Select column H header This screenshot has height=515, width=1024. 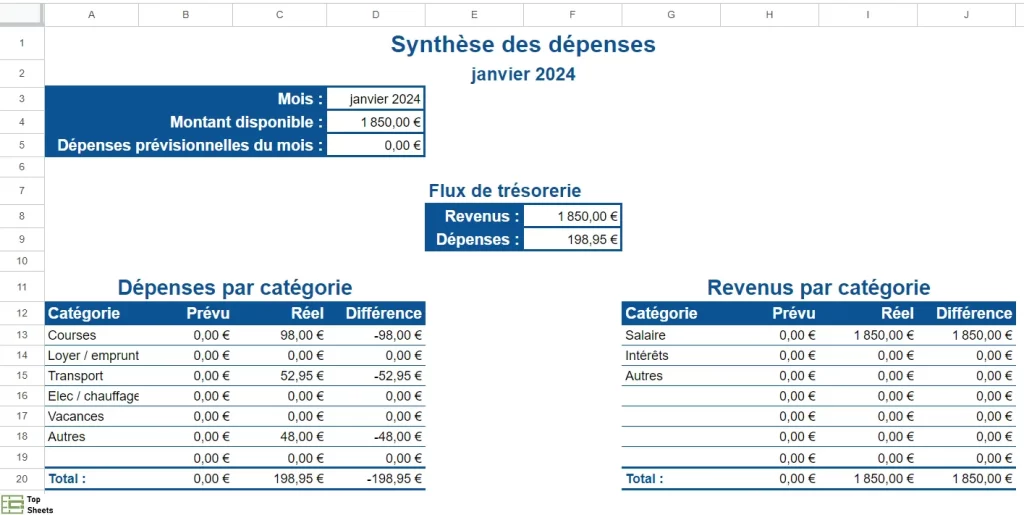click(x=769, y=14)
